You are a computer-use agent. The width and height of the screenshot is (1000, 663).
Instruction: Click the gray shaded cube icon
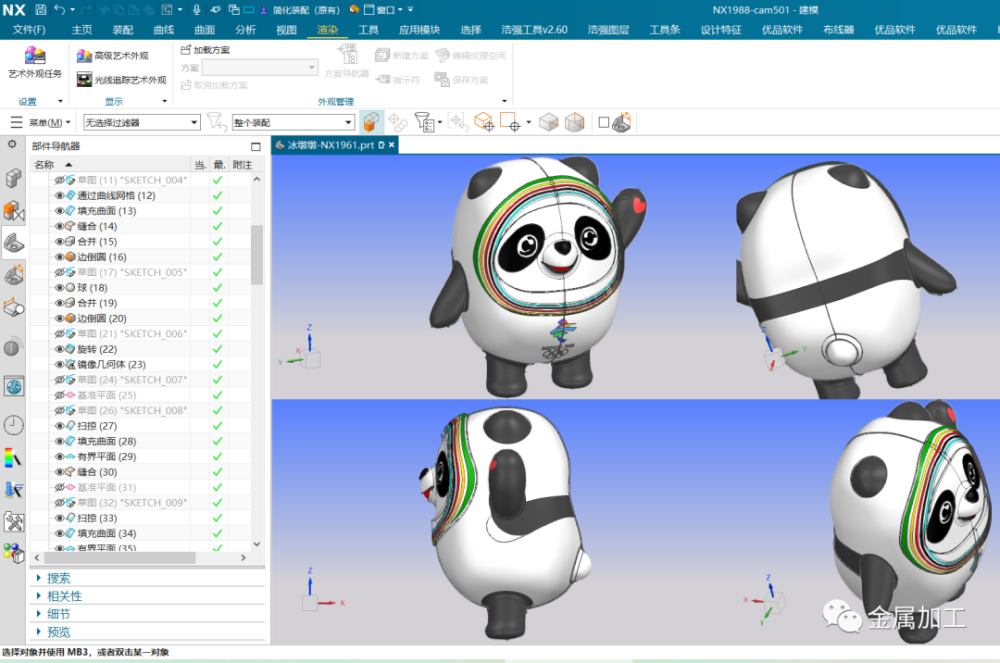548,122
